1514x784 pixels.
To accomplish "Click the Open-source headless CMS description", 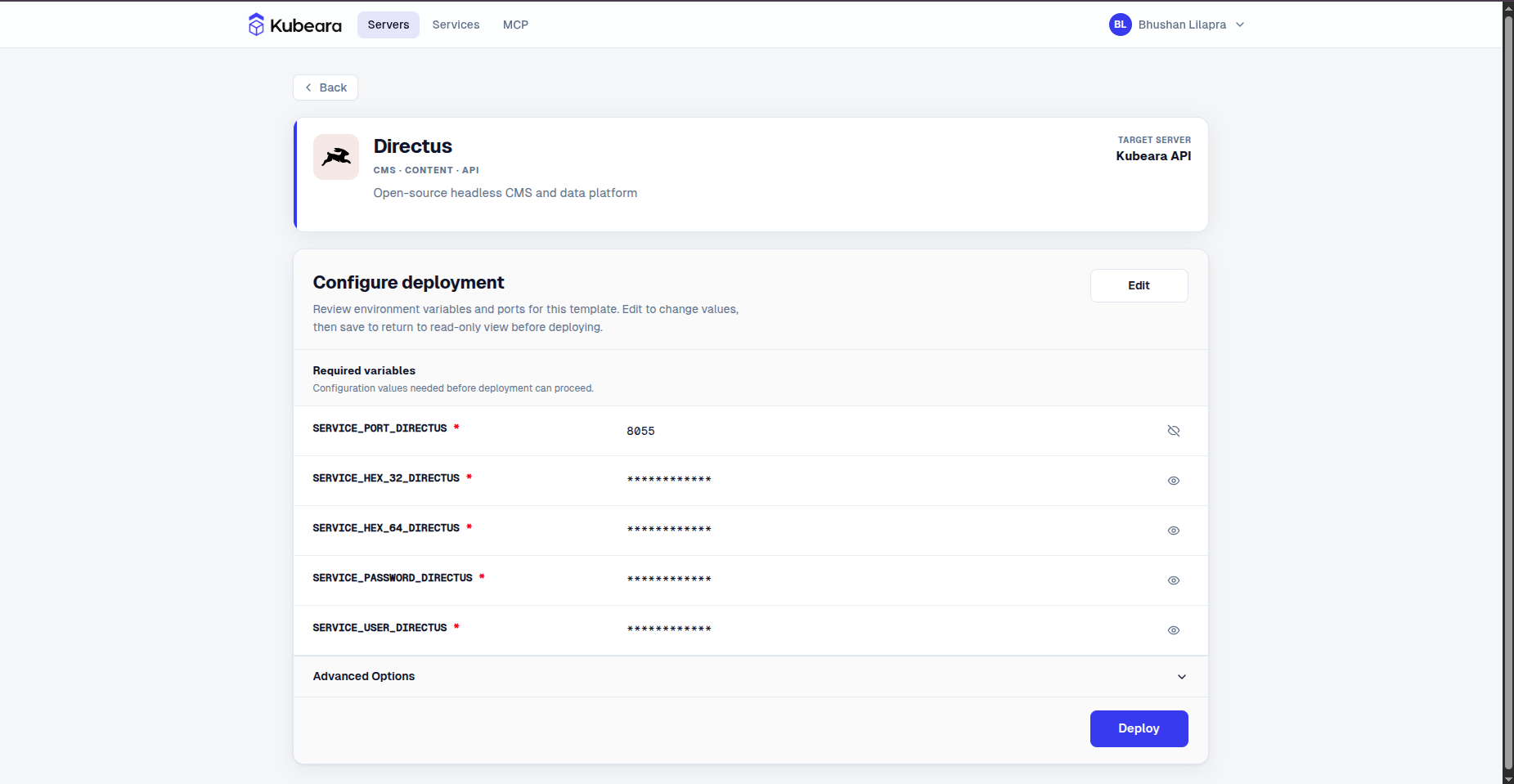I will coord(505,193).
